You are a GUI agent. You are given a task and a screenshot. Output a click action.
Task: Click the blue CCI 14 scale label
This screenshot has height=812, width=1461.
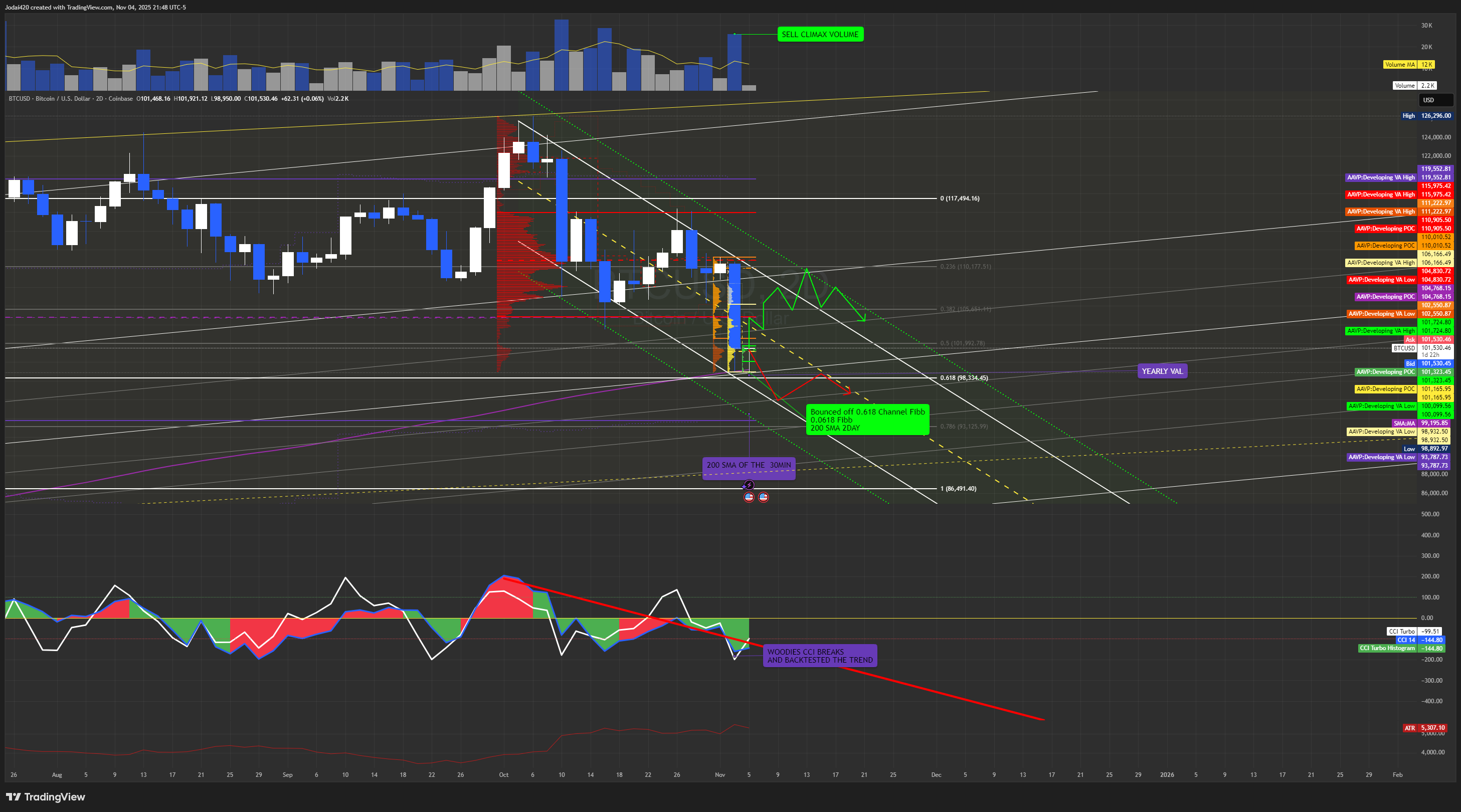1405,640
